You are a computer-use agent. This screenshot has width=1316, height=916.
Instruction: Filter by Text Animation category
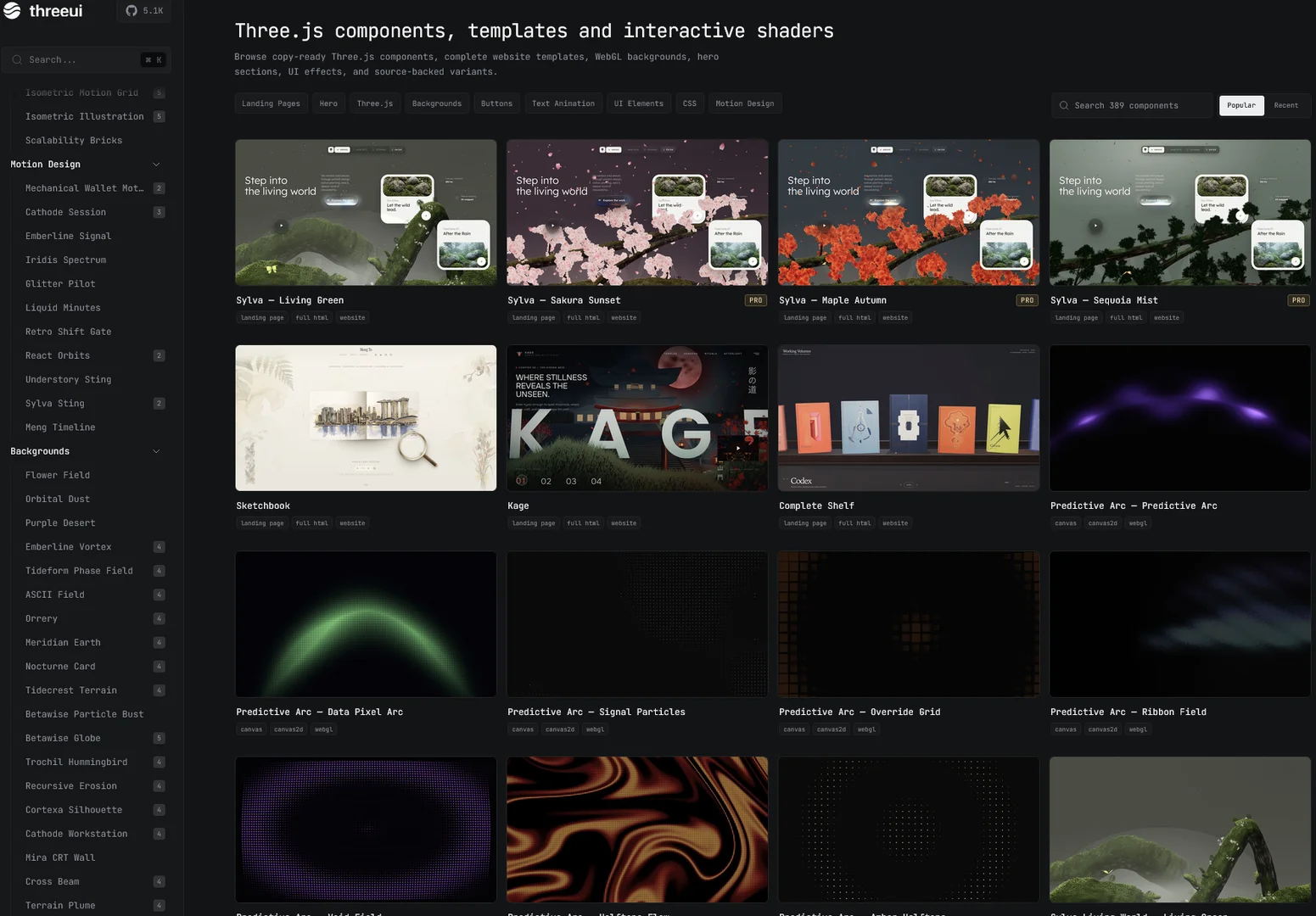point(563,103)
